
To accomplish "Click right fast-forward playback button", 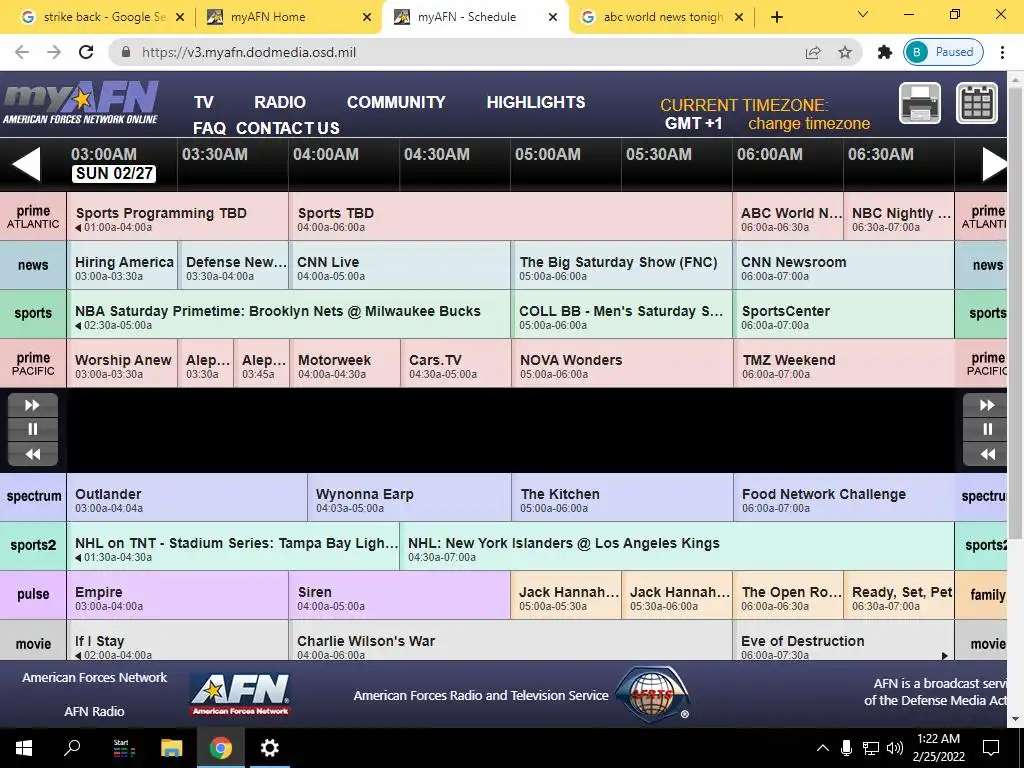I will [x=987, y=405].
